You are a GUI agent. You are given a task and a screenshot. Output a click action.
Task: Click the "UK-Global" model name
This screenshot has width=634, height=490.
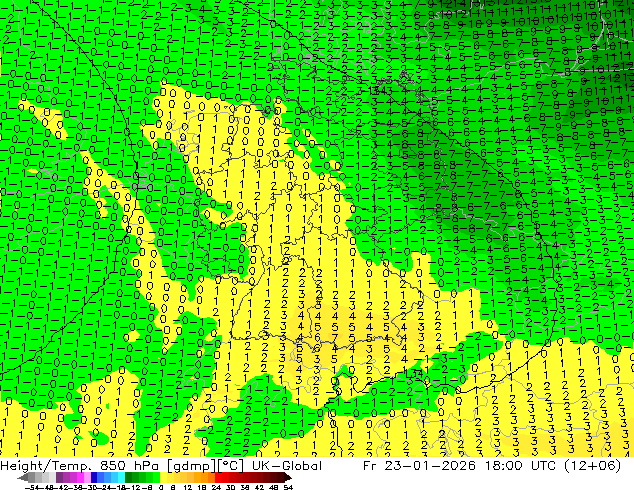click(x=287, y=466)
